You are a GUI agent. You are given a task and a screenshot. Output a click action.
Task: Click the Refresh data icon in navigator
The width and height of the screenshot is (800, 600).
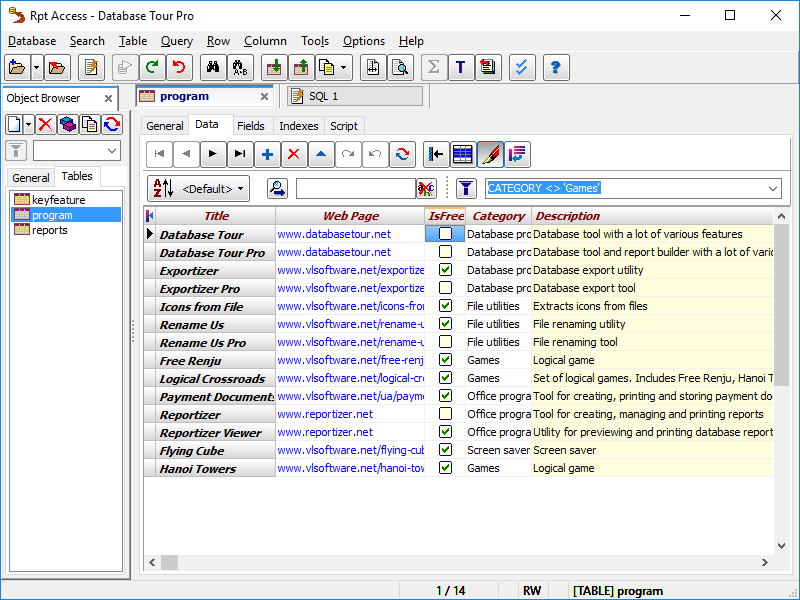click(x=402, y=154)
